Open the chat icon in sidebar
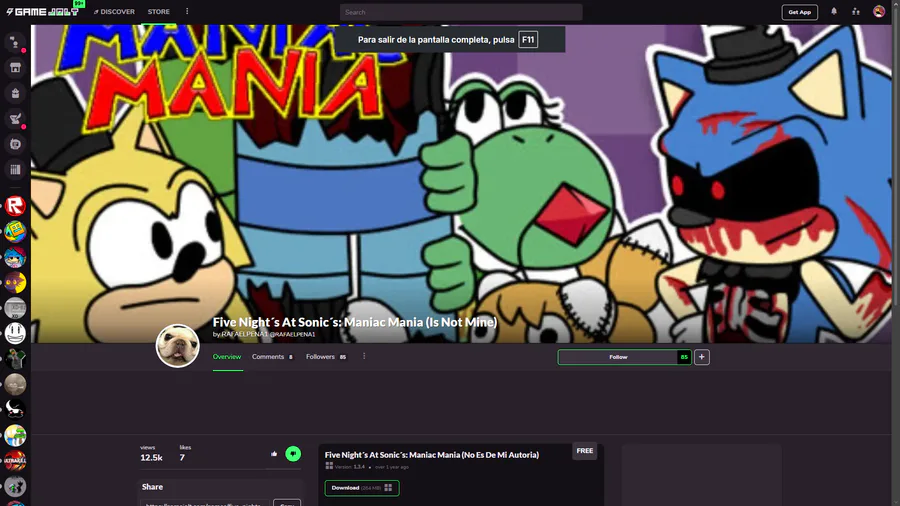 click(x=15, y=42)
